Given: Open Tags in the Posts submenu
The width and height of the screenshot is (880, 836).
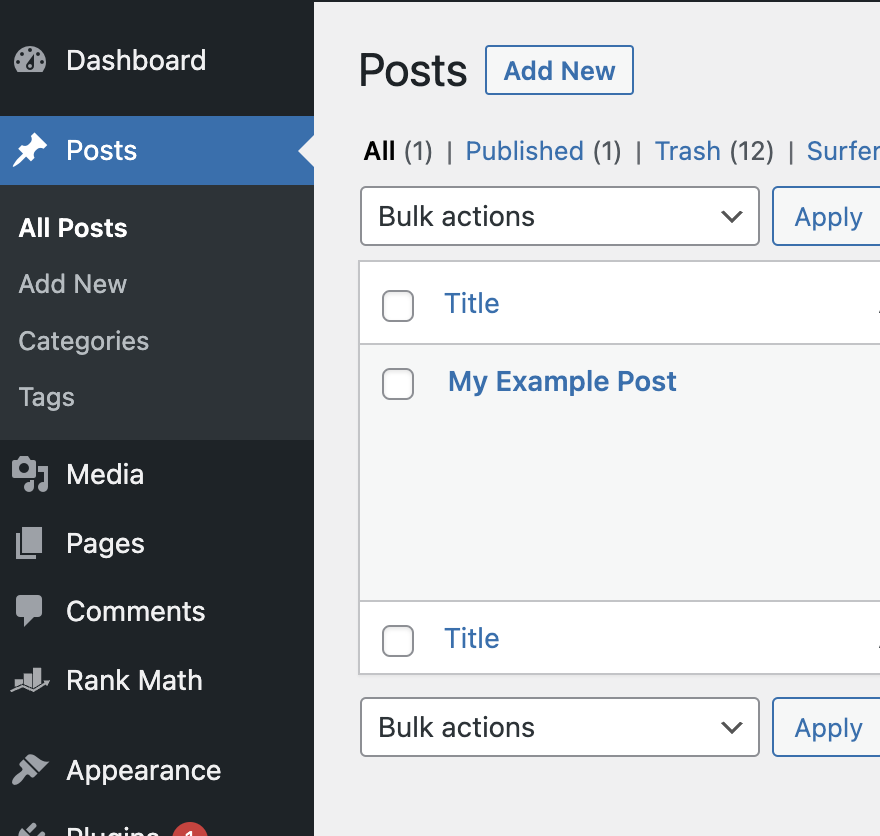Looking at the screenshot, I should click(x=47, y=397).
